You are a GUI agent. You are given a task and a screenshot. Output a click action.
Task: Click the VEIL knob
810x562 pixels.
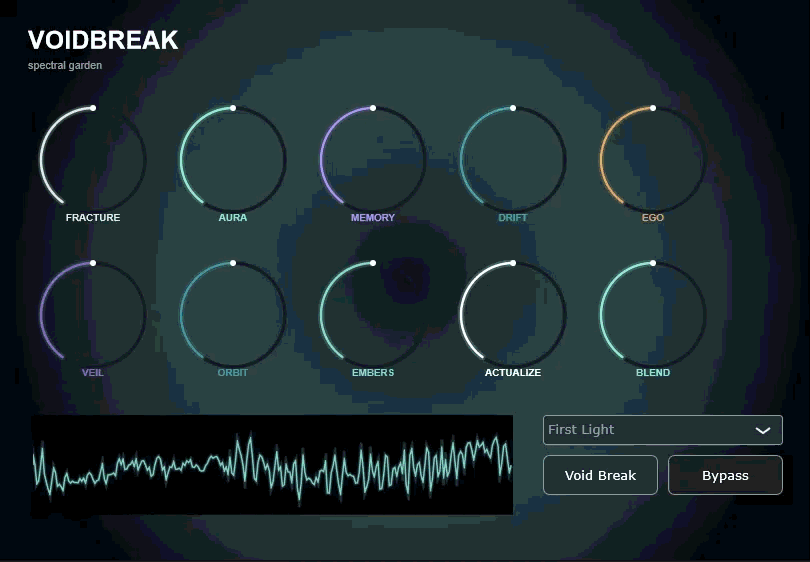tap(93, 315)
